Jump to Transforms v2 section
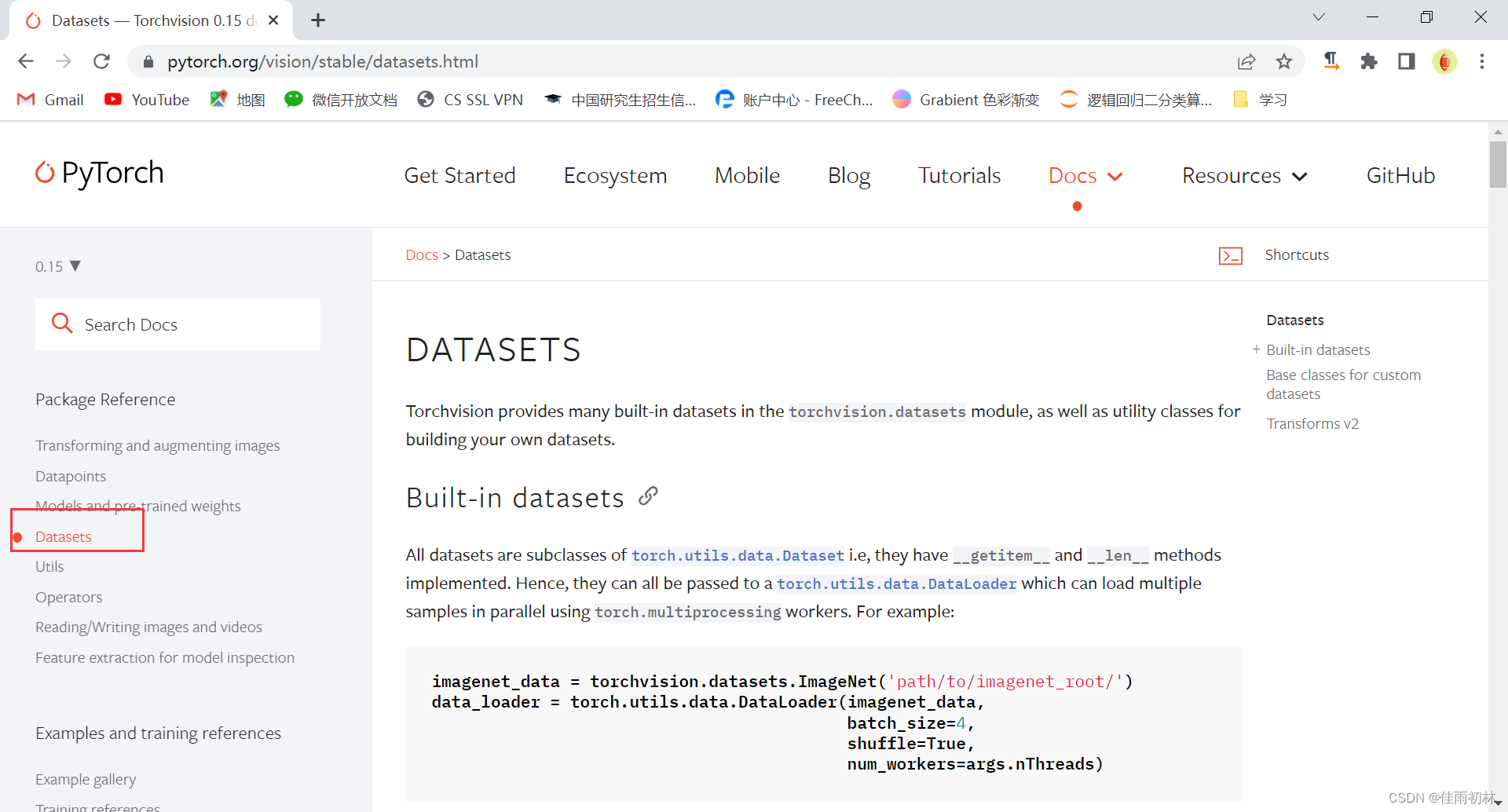1508x812 pixels. click(x=1312, y=423)
